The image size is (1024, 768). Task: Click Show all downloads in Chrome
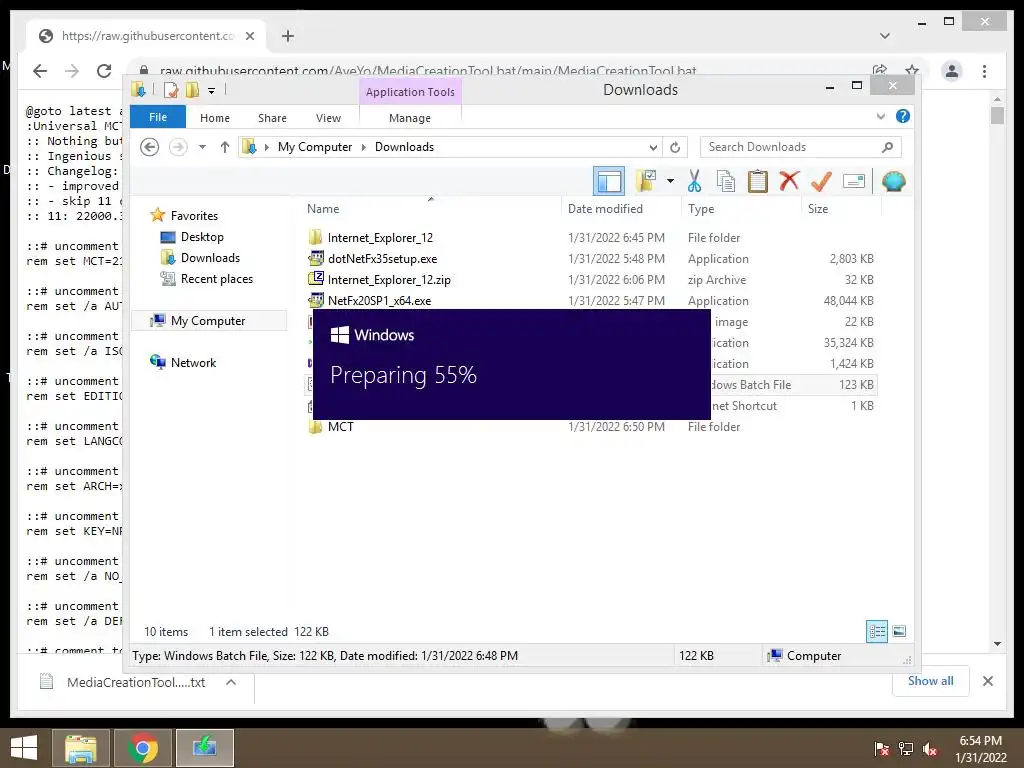[x=931, y=681]
